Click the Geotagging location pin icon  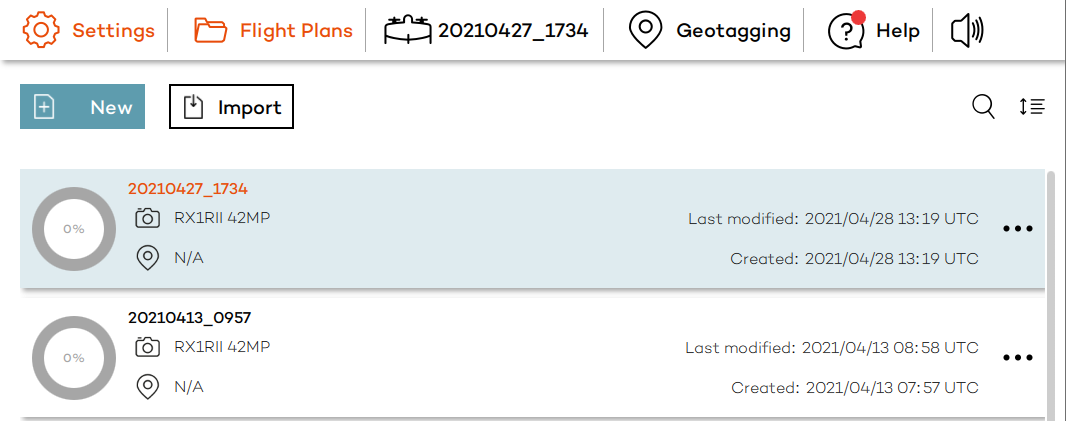tap(647, 30)
